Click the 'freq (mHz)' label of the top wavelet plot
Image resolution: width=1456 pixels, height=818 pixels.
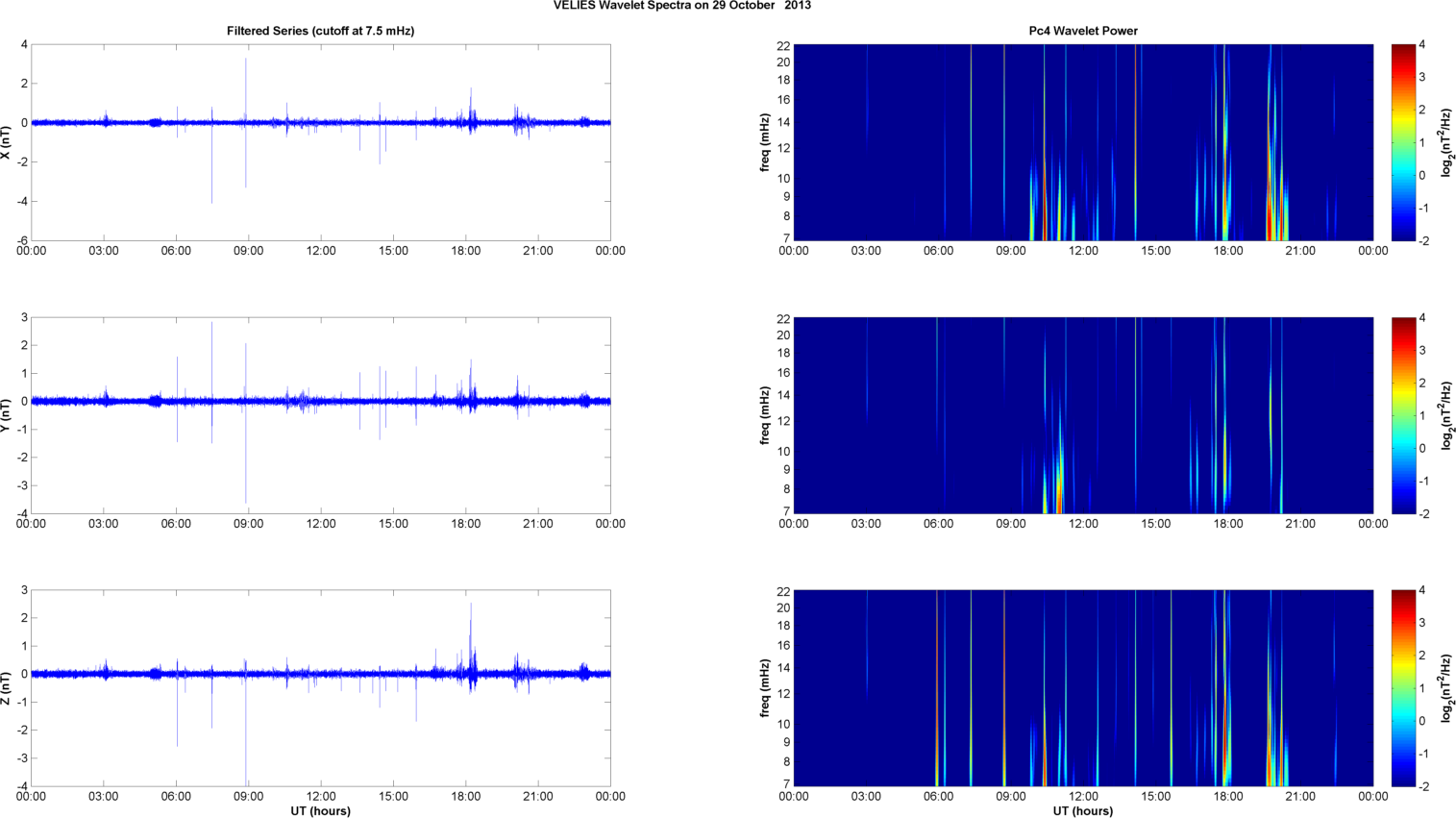coord(765,142)
